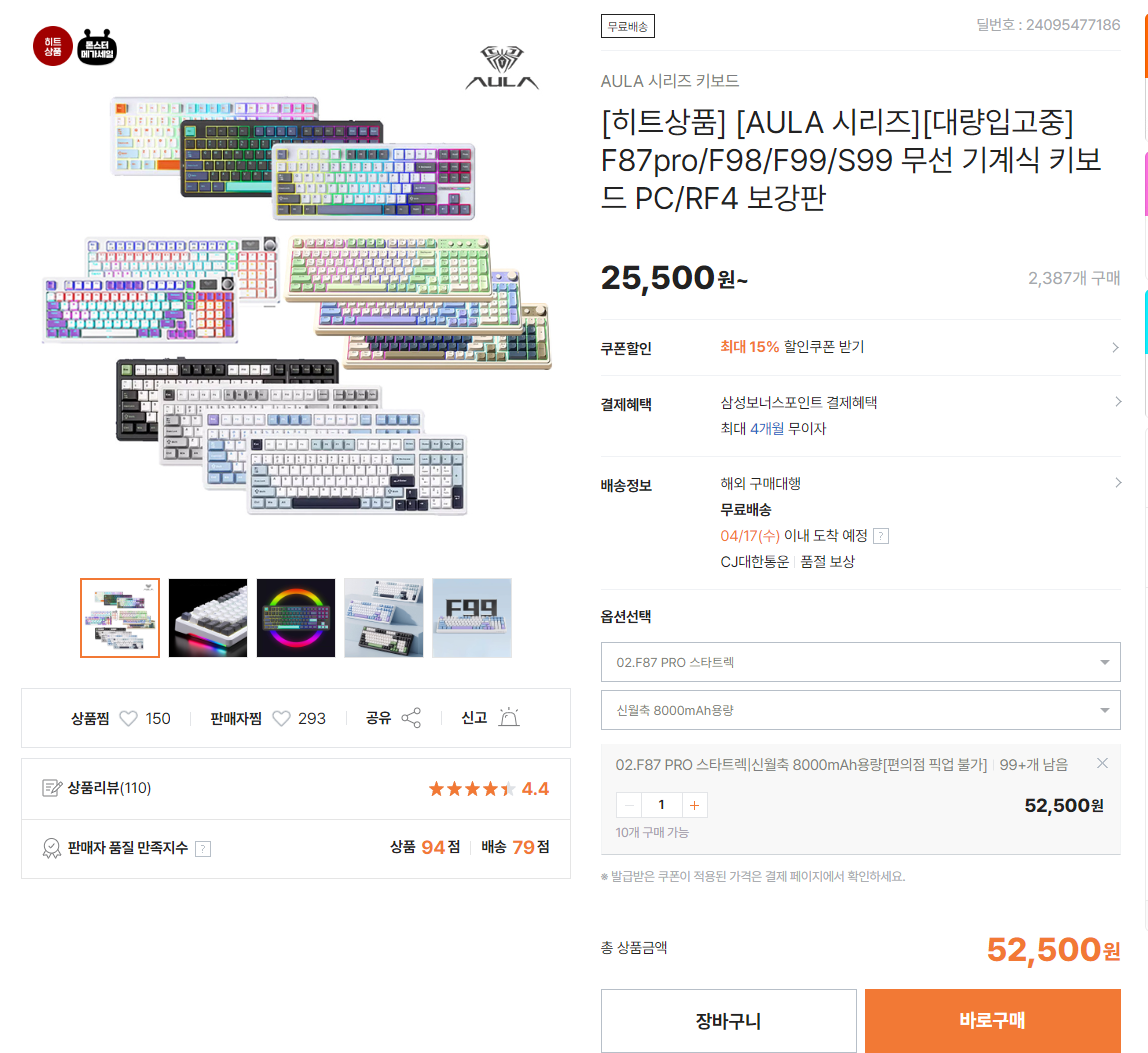Expand the 쿠폰할인 row chevron
Viewport: 1148px width, 1053px height.
pyautogui.click(x=1115, y=347)
